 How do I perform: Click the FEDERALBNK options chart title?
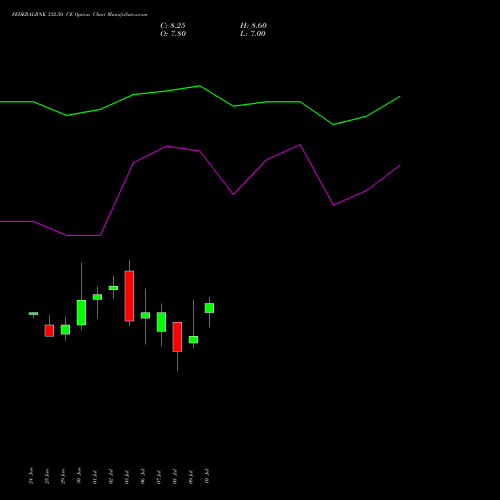click(x=79, y=15)
